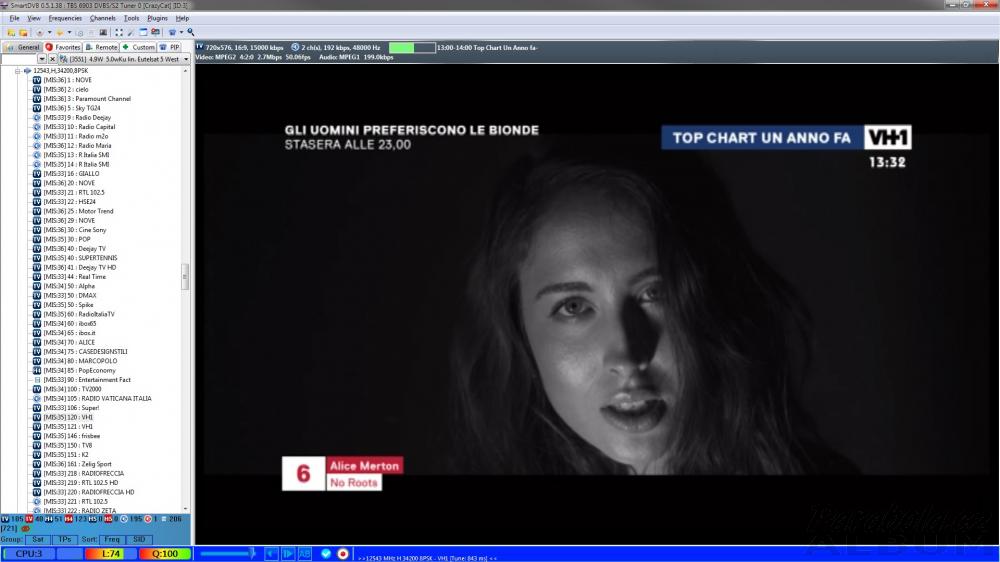Click the AB button in status bar
1000x562 pixels.
(x=305, y=554)
